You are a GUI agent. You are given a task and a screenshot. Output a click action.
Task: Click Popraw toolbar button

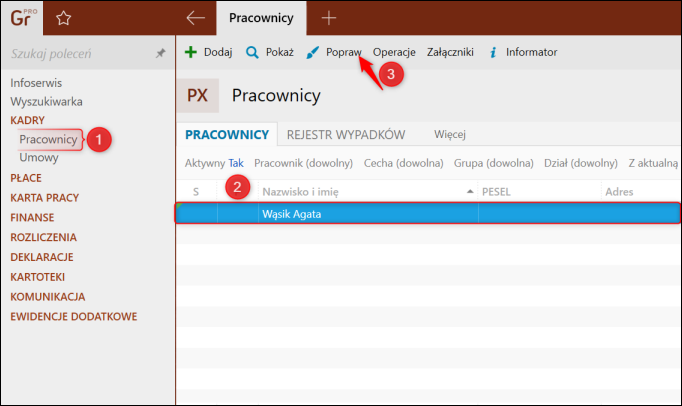(x=334, y=52)
